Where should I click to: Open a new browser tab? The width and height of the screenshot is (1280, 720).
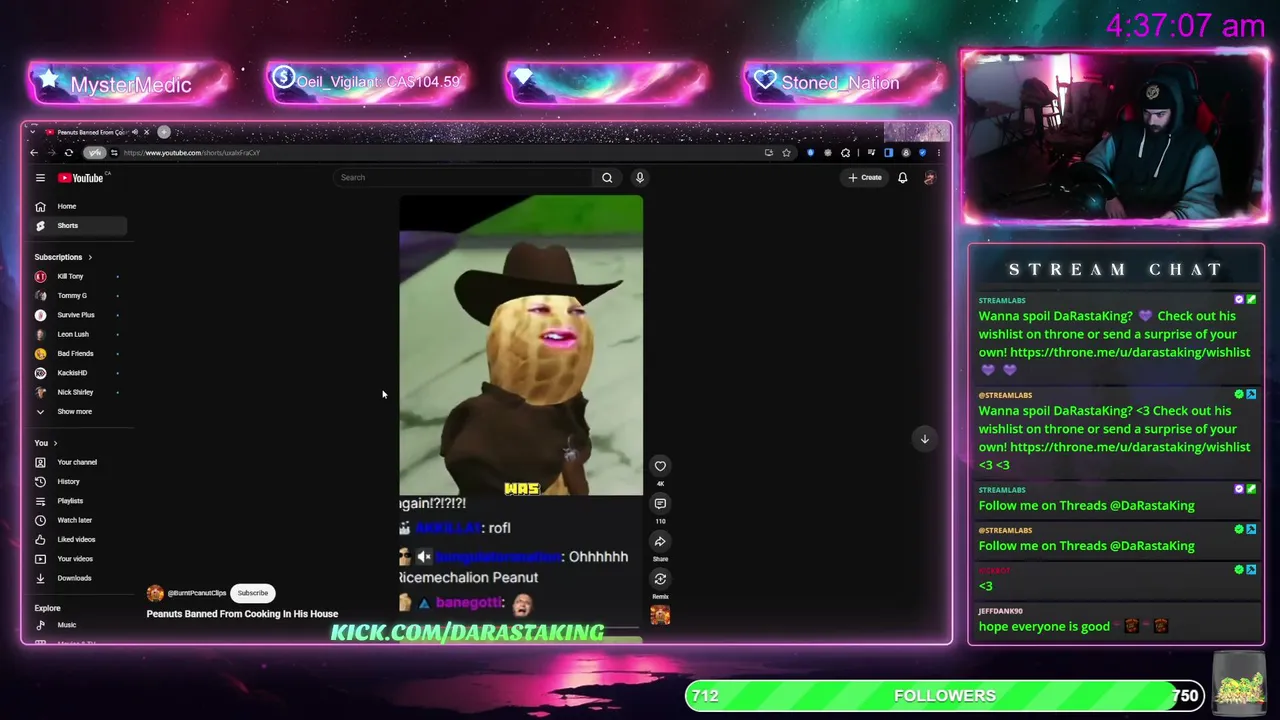coord(164,132)
